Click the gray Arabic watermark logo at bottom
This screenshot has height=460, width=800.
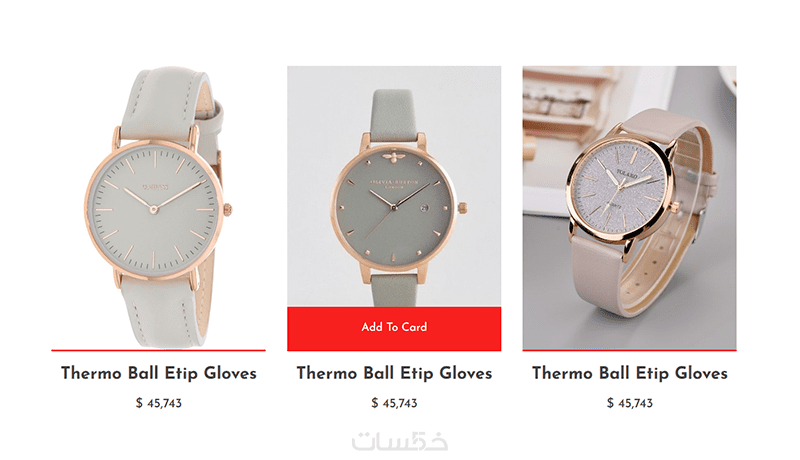coord(400,441)
